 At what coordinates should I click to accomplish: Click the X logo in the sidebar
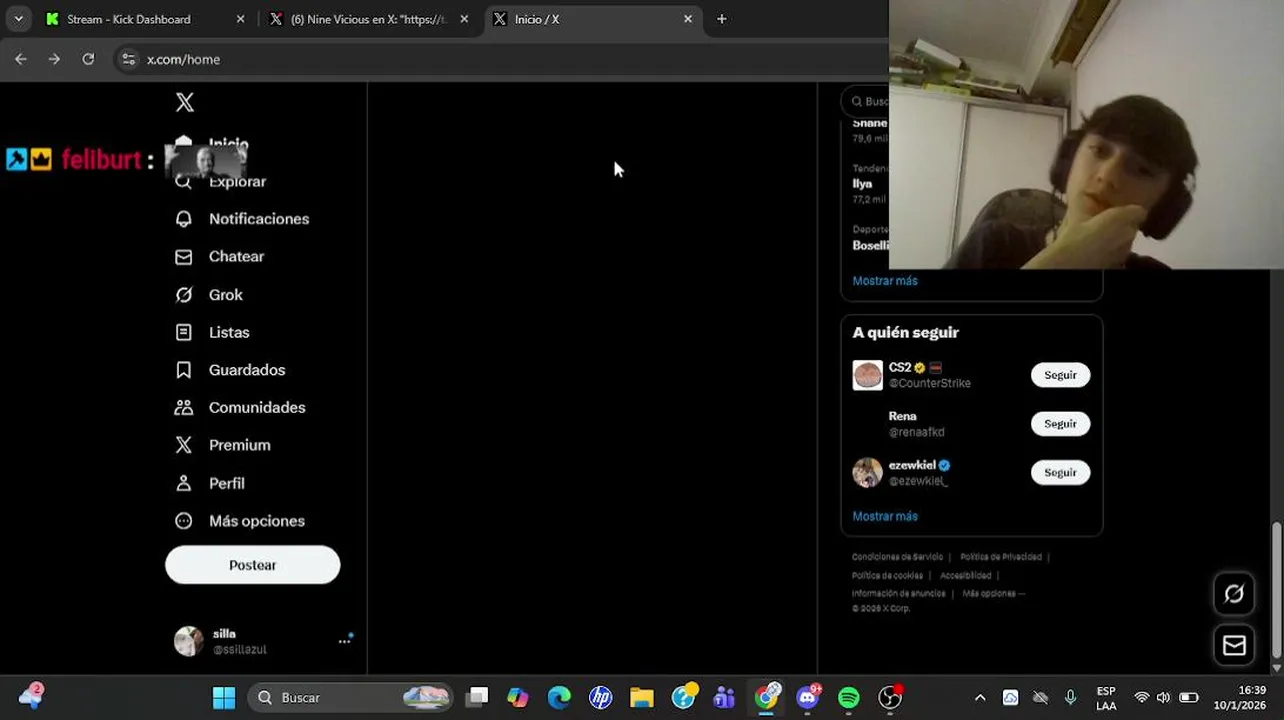185,102
